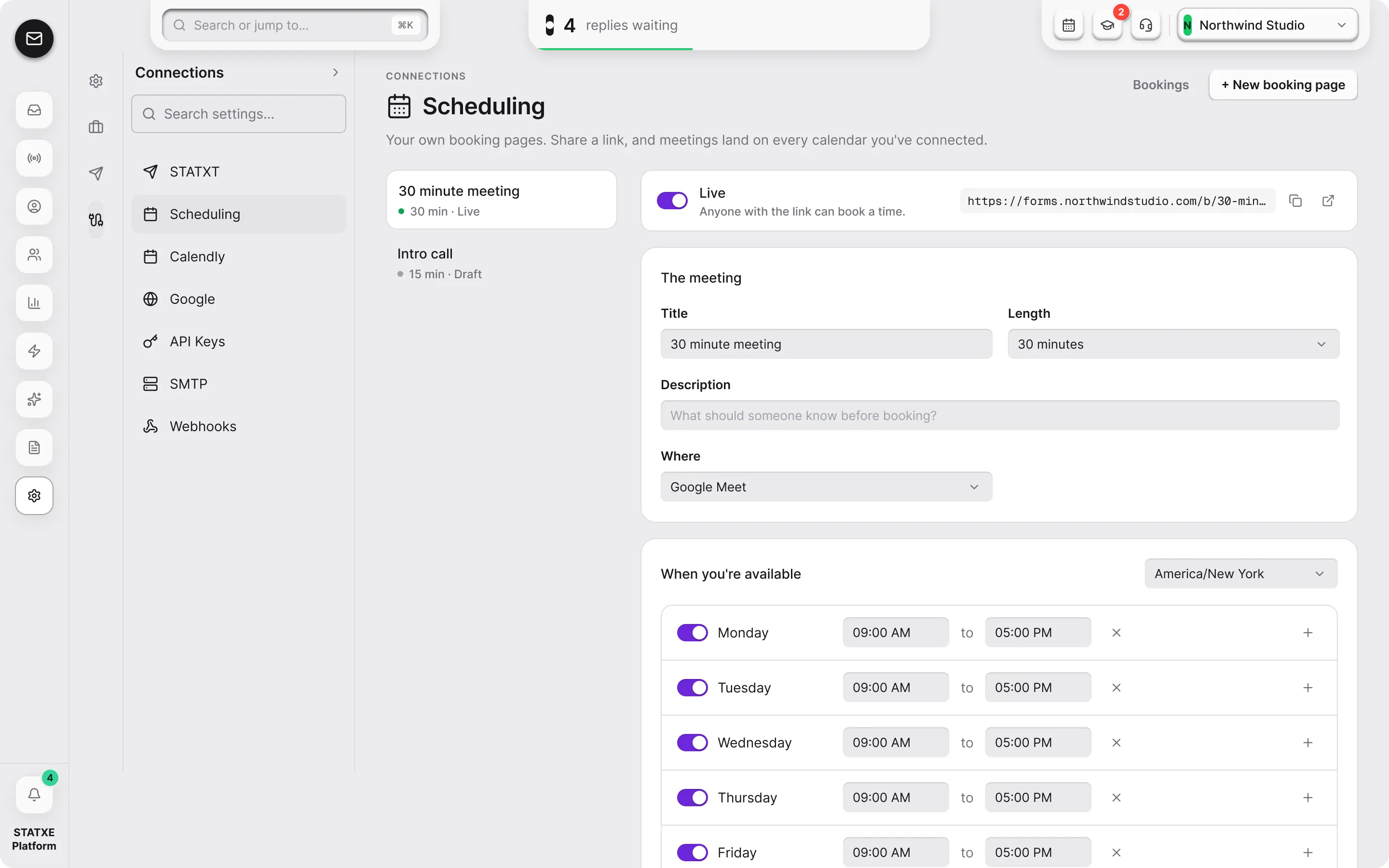Open the broadcast signal icon
The image size is (1389, 868).
click(34, 158)
